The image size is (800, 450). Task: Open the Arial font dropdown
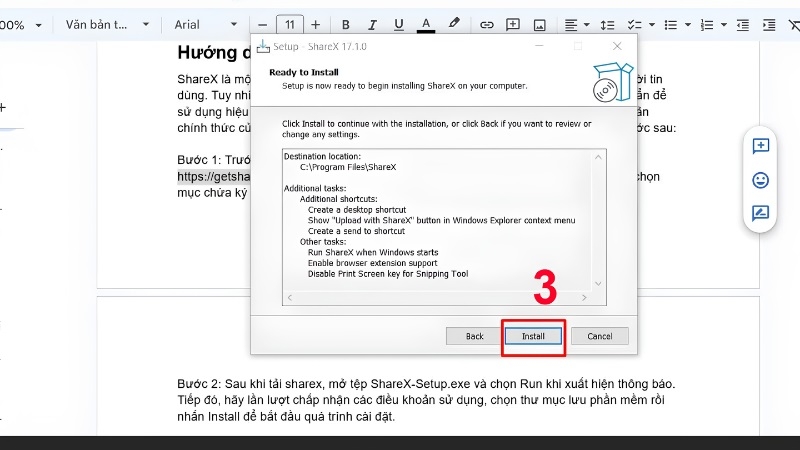click(x=206, y=24)
